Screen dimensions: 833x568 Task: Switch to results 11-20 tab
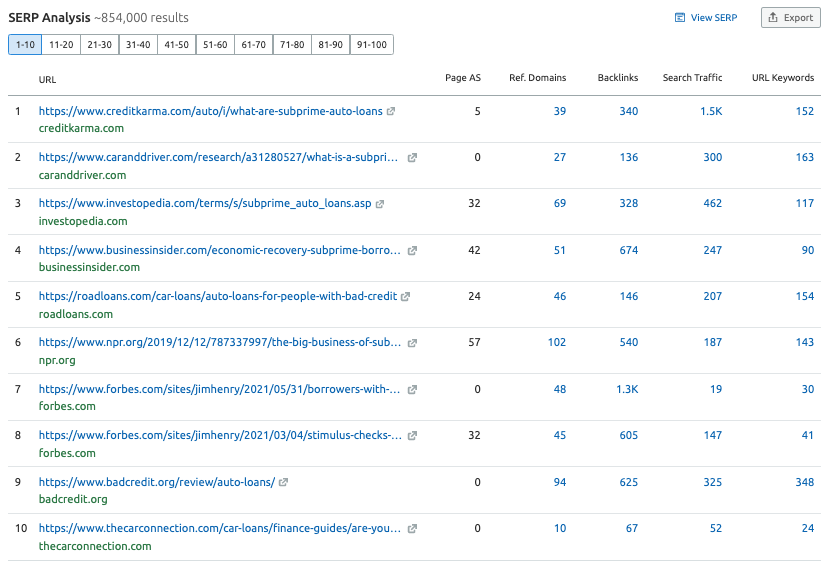tap(61, 45)
